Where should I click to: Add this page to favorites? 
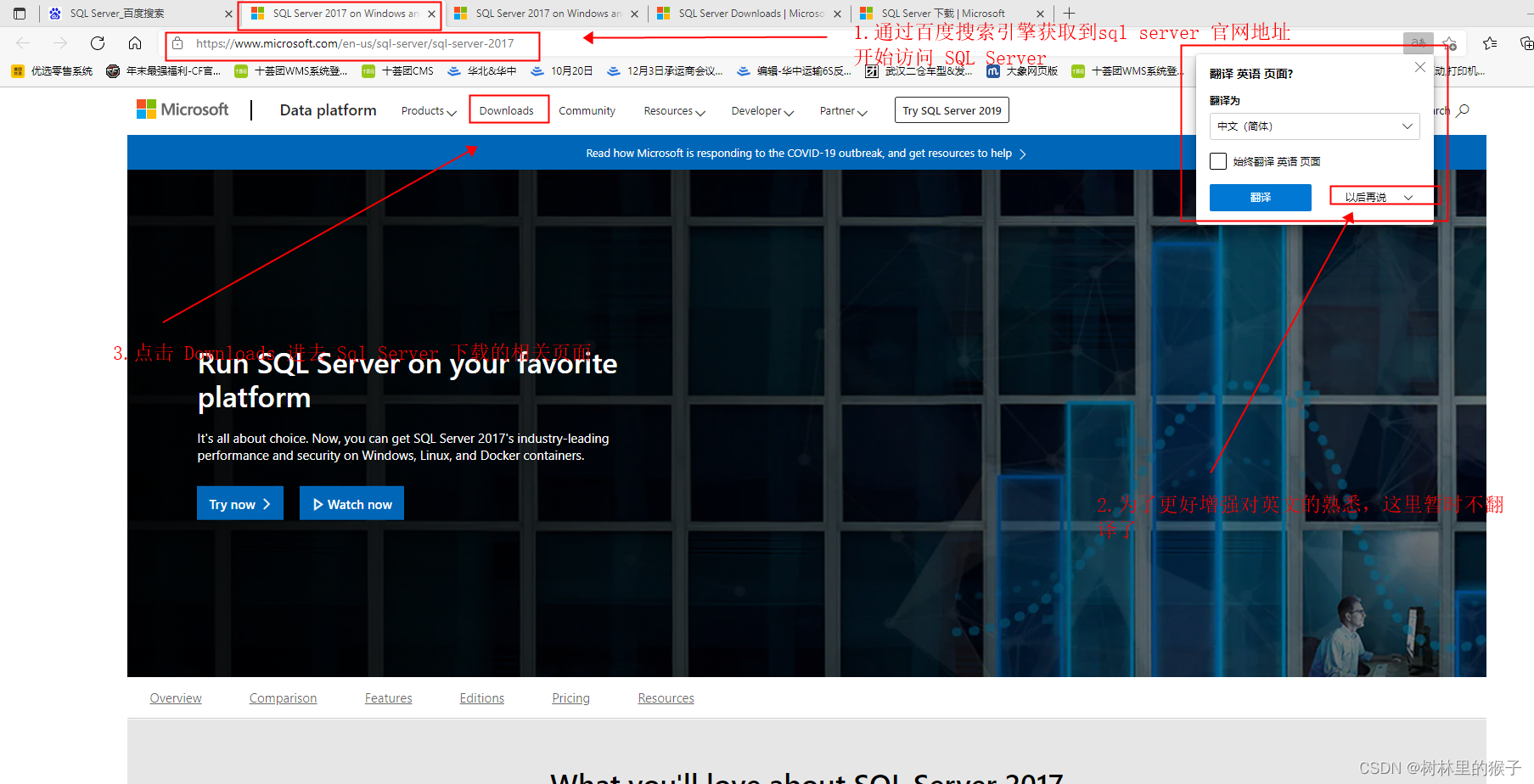[x=1450, y=43]
